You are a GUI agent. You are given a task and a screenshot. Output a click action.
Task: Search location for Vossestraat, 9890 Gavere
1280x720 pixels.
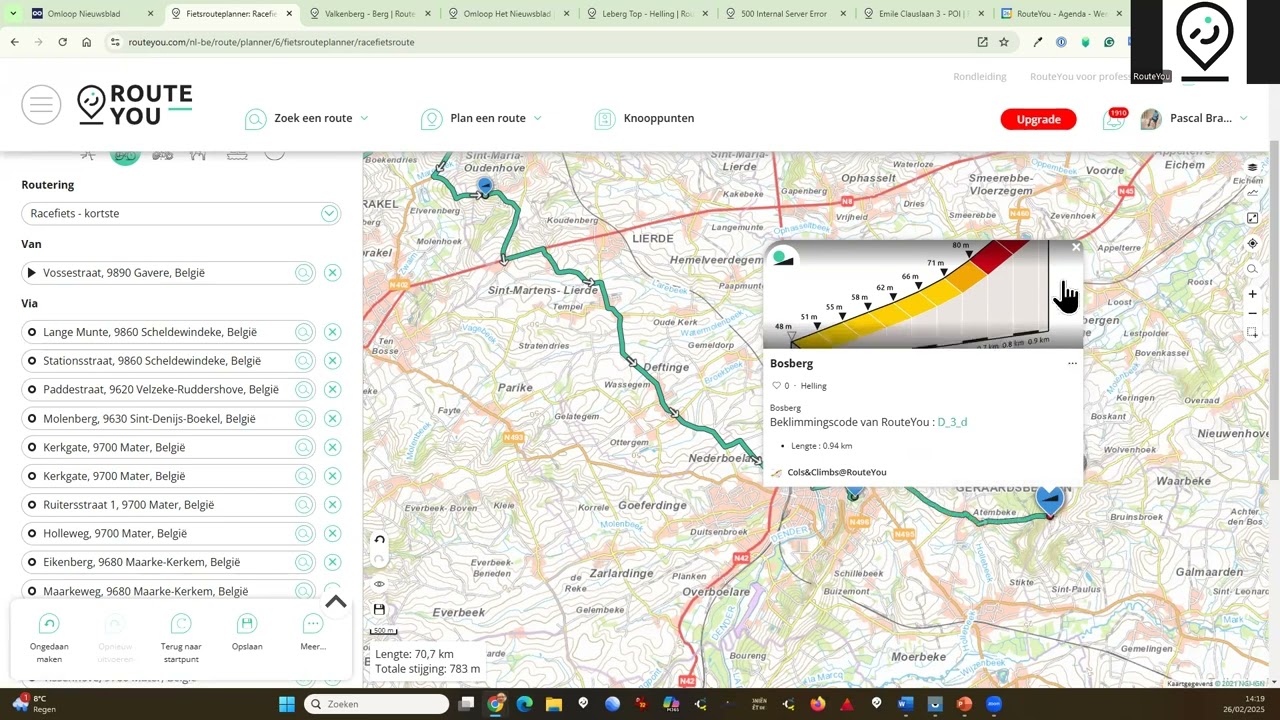pyautogui.click(x=304, y=273)
